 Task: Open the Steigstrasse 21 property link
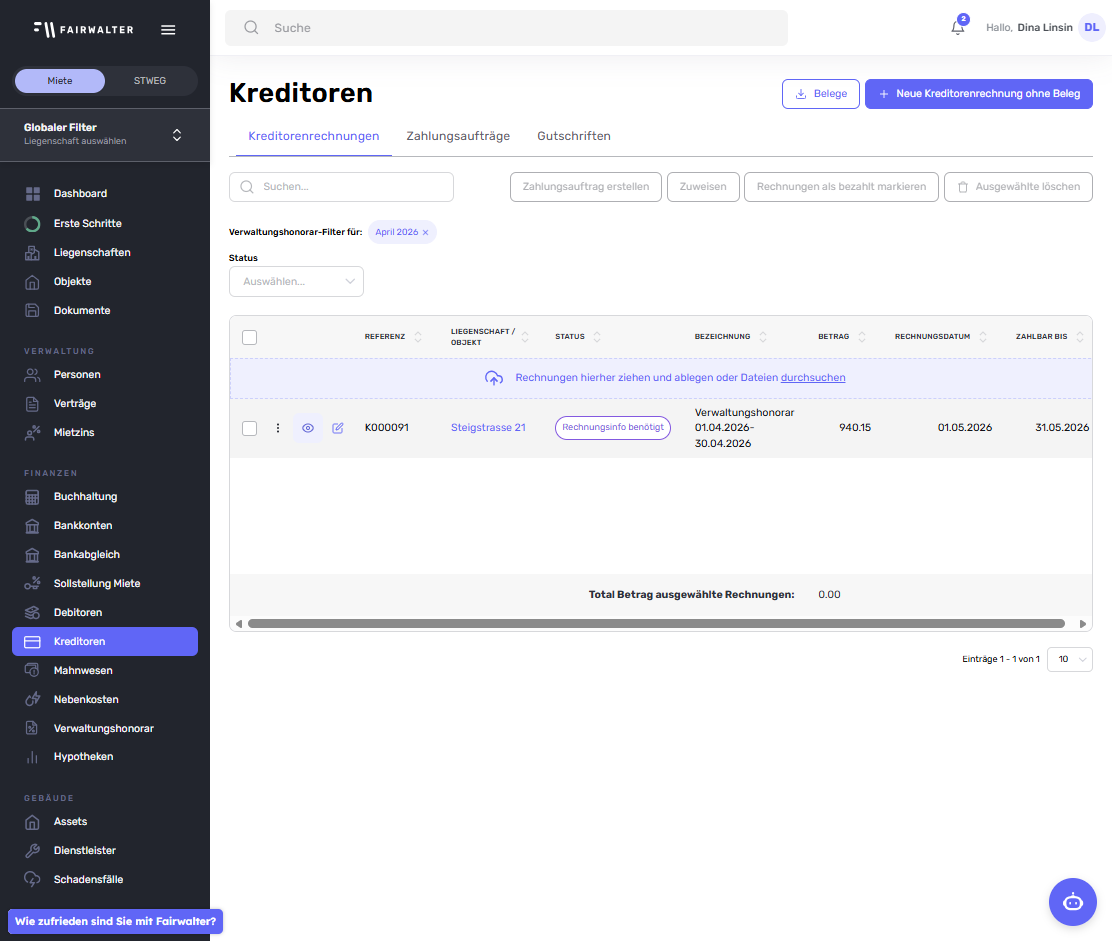(488, 428)
